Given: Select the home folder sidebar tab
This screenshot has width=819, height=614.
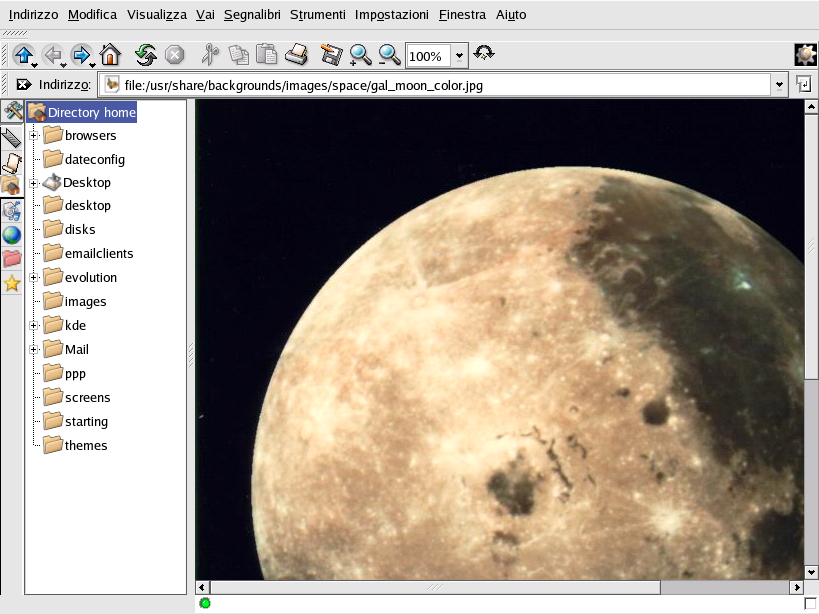Looking at the screenshot, I should pos(11,186).
